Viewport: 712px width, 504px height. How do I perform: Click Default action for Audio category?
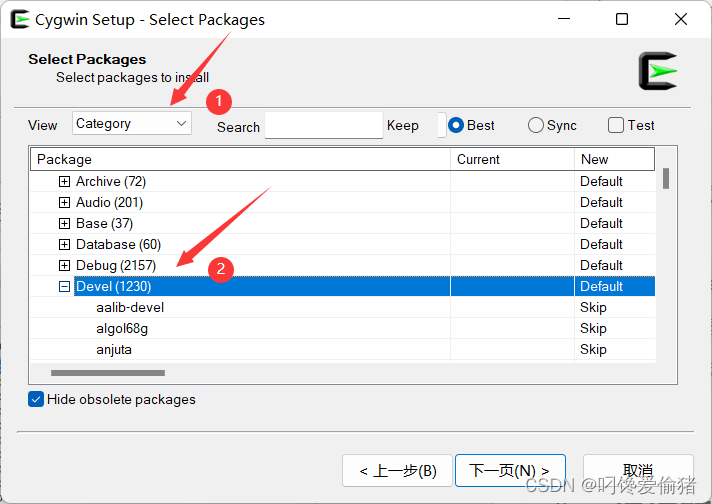(x=601, y=203)
